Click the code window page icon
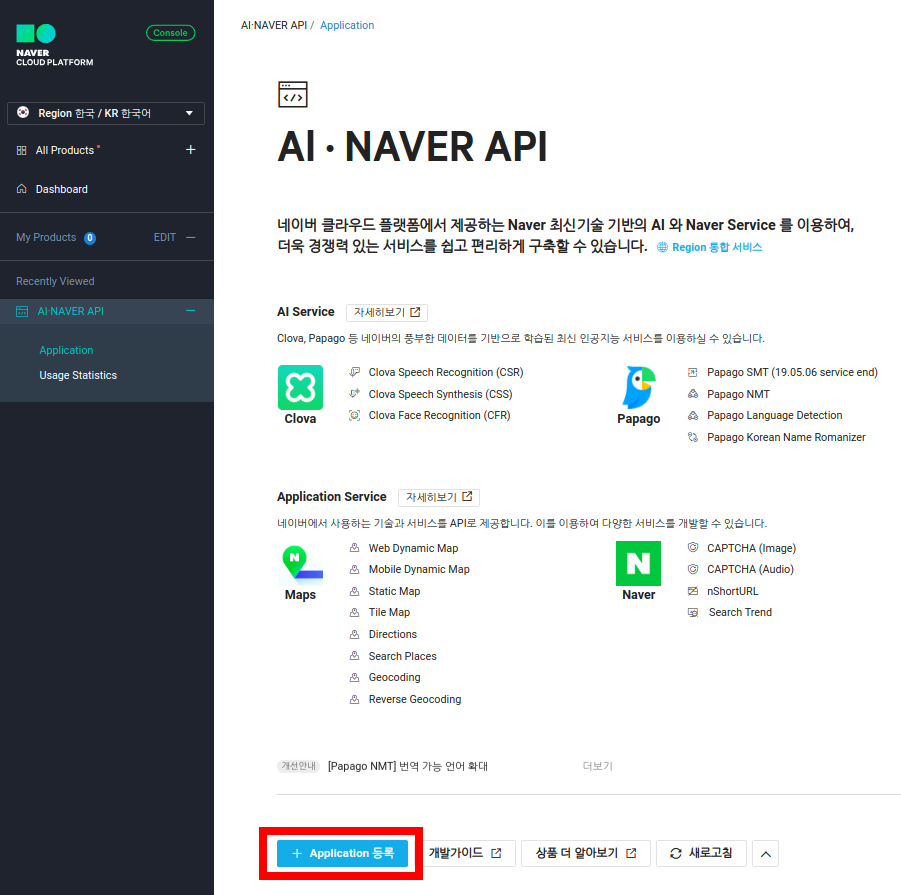Screen dimensions: 901x895 point(293,95)
